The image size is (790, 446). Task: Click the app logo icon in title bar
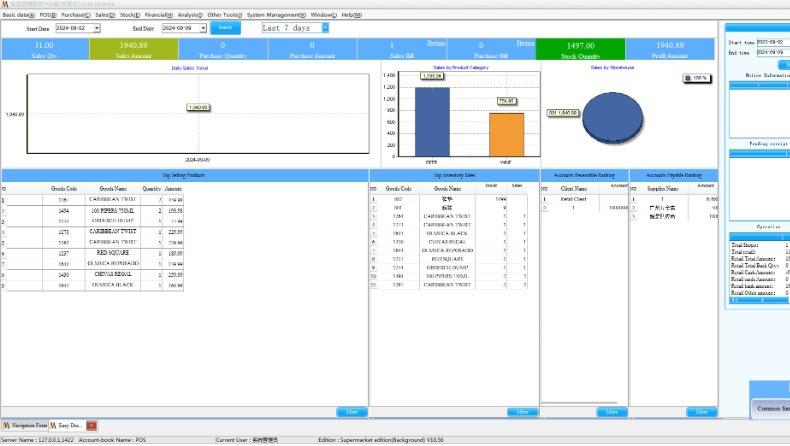coord(5,4)
